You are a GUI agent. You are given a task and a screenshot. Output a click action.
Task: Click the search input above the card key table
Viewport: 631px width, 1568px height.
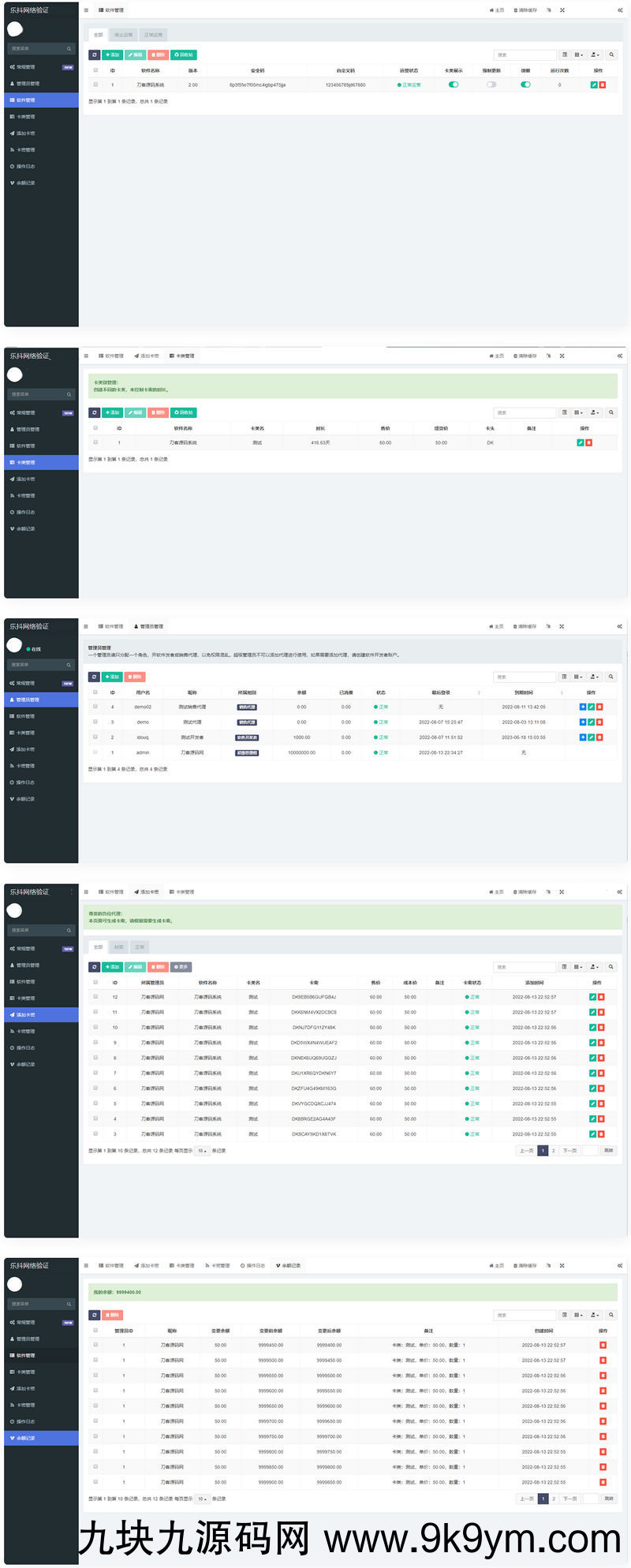525,967
